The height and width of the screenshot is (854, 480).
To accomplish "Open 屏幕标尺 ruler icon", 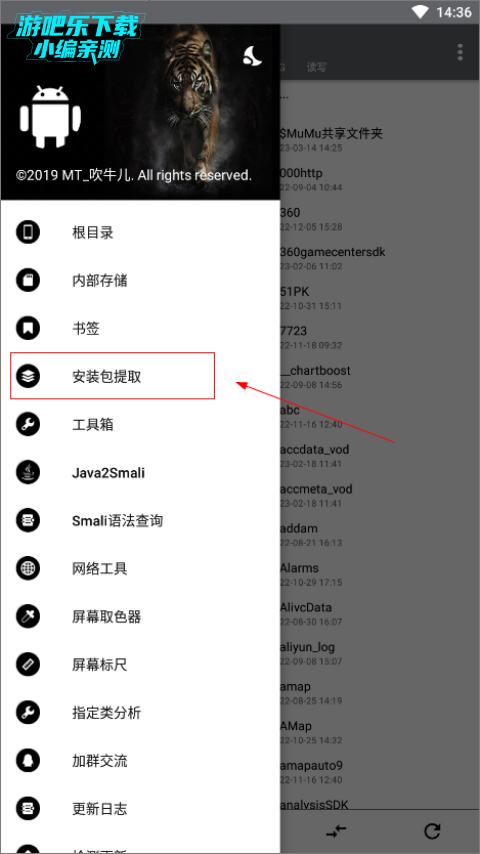I will tap(28, 664).
